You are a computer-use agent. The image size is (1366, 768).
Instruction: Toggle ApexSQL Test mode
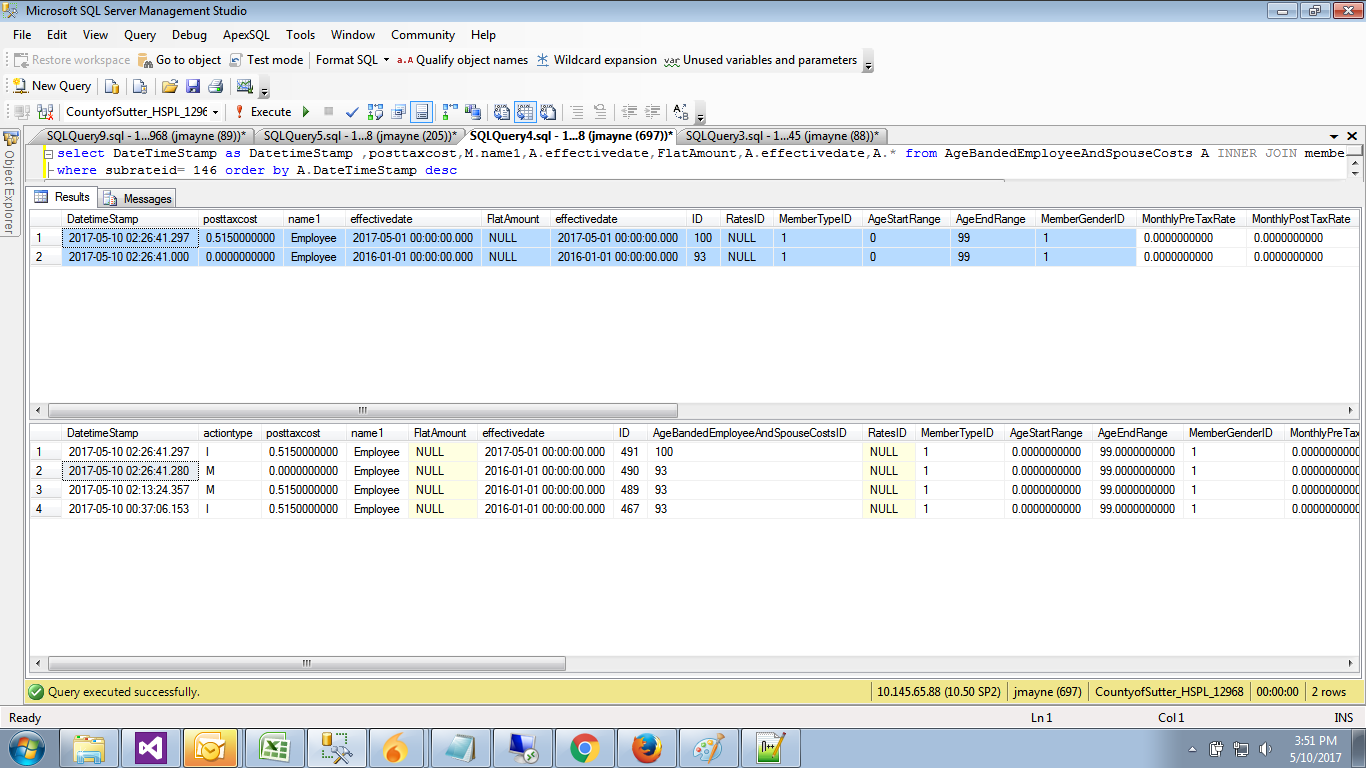tap(266, 60)
